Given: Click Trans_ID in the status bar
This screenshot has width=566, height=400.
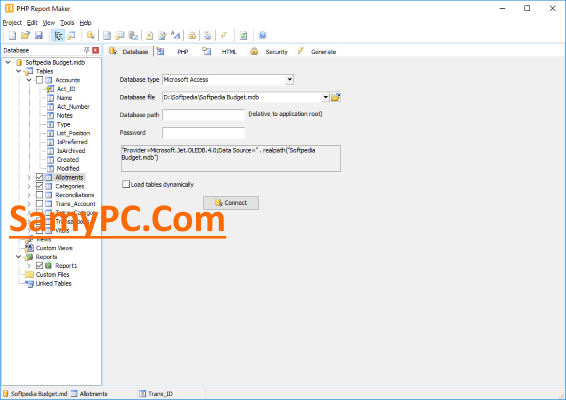Looking at the screenshot, I should coord(160,394).
